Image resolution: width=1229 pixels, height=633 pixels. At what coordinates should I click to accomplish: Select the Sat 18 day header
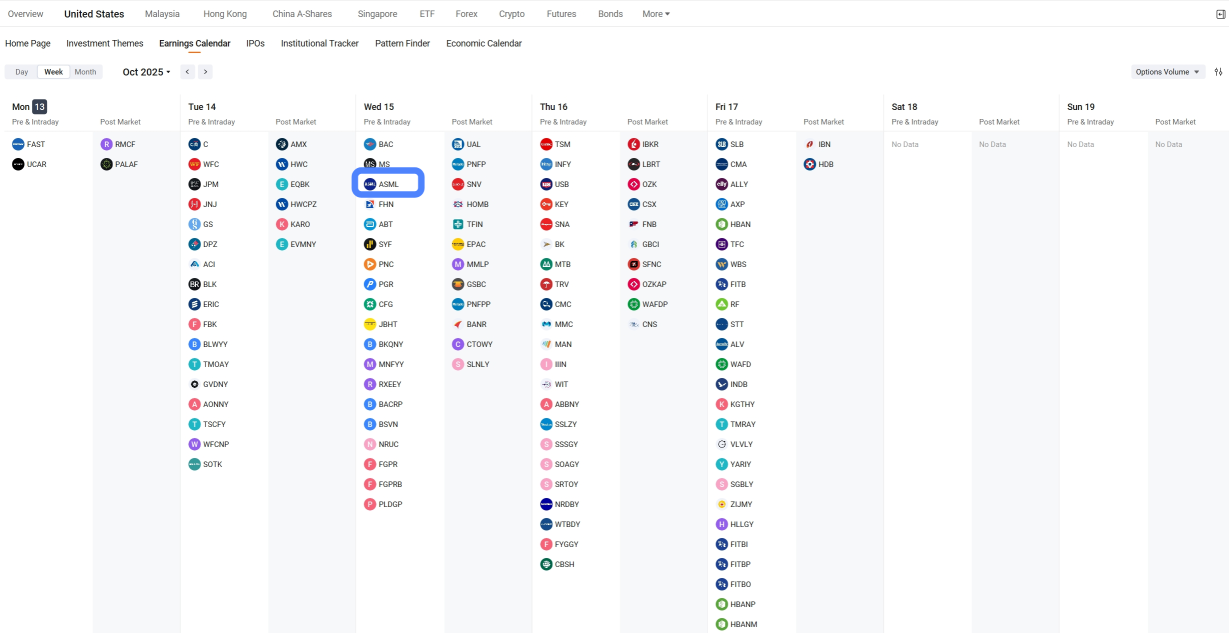(904, 106)
